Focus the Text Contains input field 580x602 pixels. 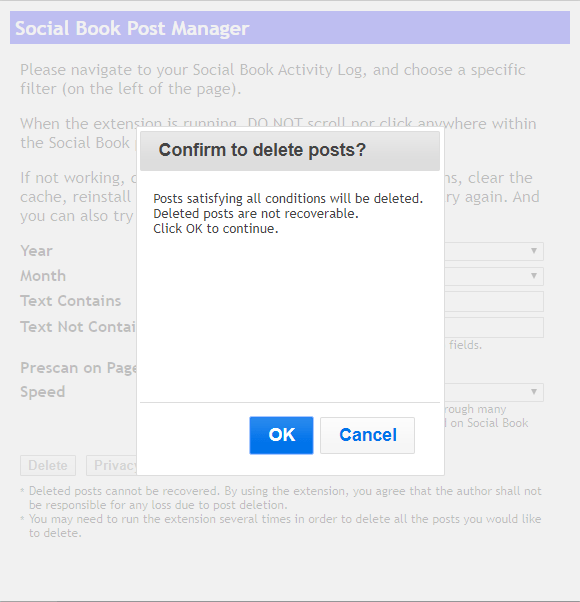pos(494,301)
